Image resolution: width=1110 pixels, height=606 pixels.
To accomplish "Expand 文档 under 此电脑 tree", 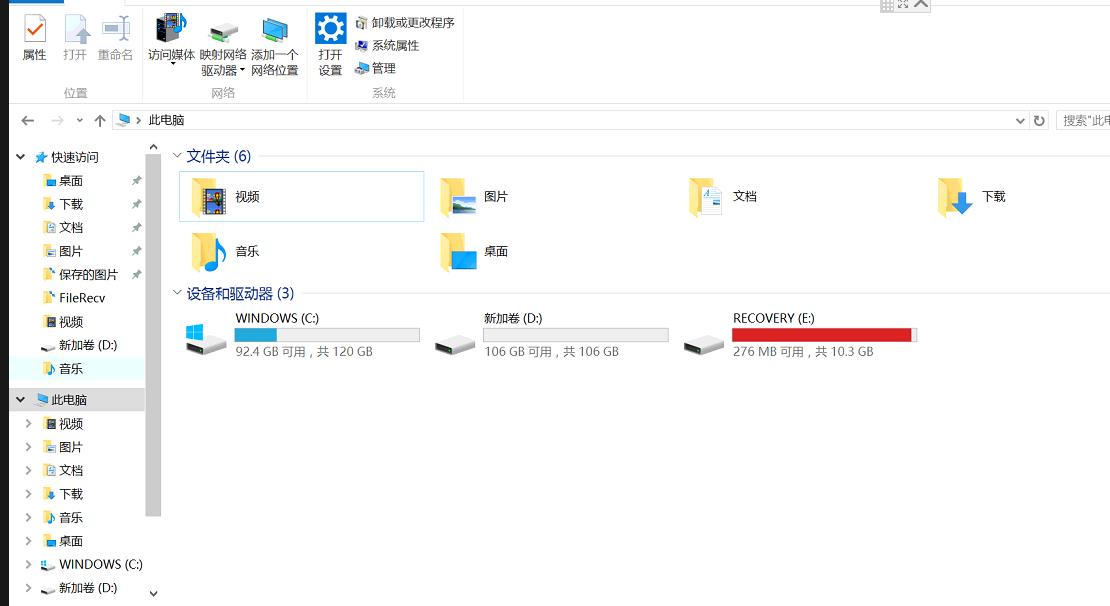I will [x=28, y=470].
